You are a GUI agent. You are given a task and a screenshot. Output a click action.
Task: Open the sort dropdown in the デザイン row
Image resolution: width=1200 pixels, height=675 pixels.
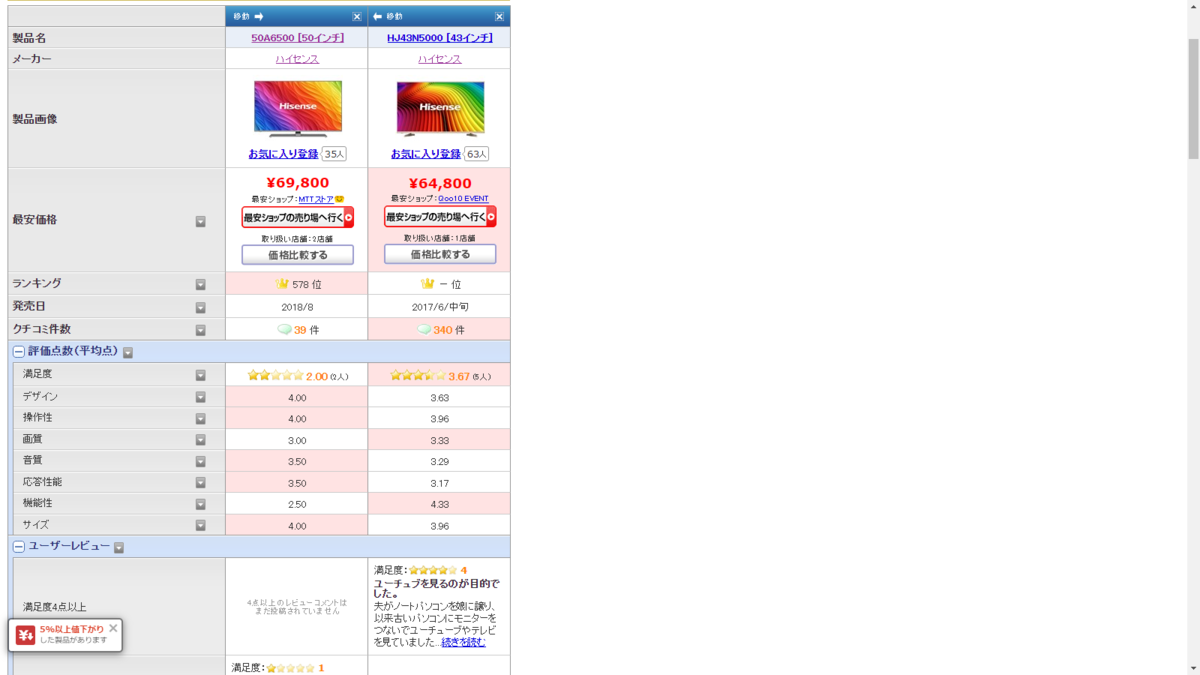(x=200, y=397)
